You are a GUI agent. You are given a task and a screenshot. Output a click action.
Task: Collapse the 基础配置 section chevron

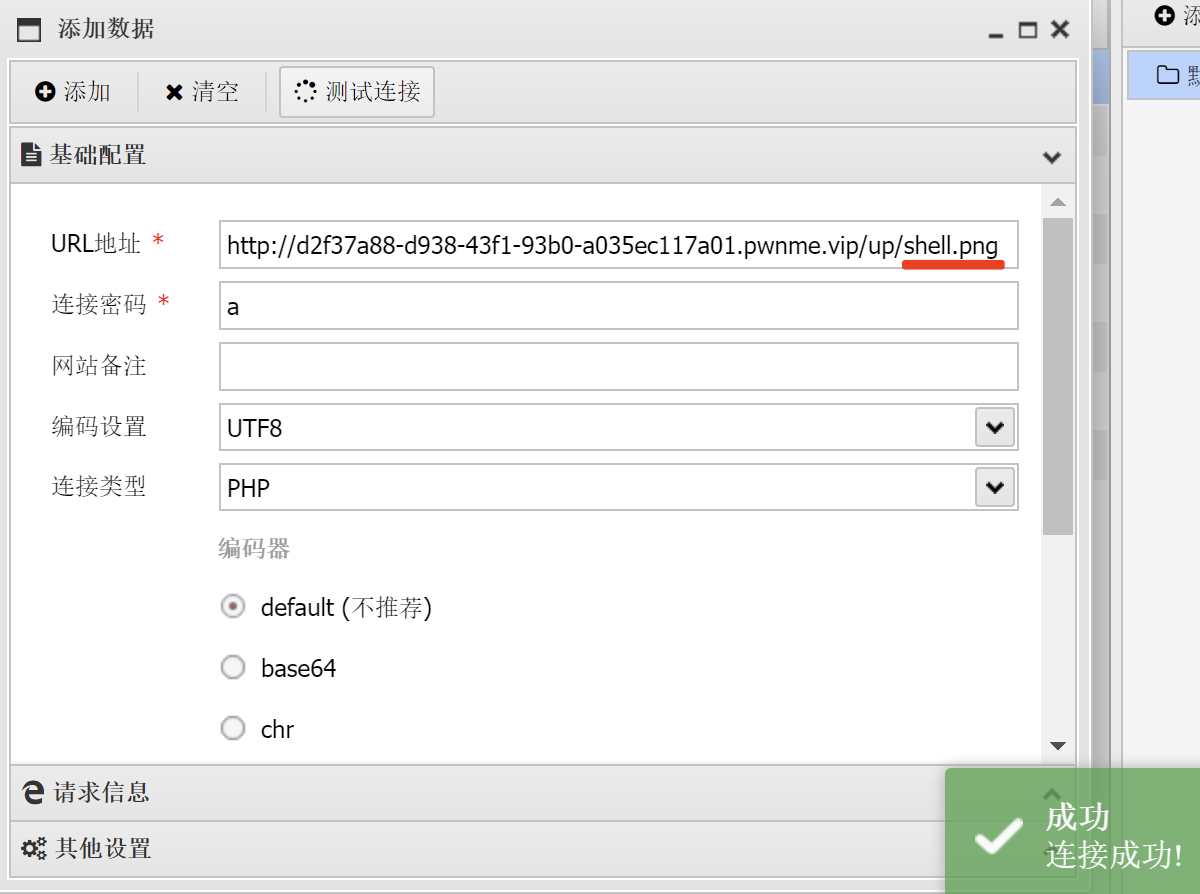[x=1051, y=157]
